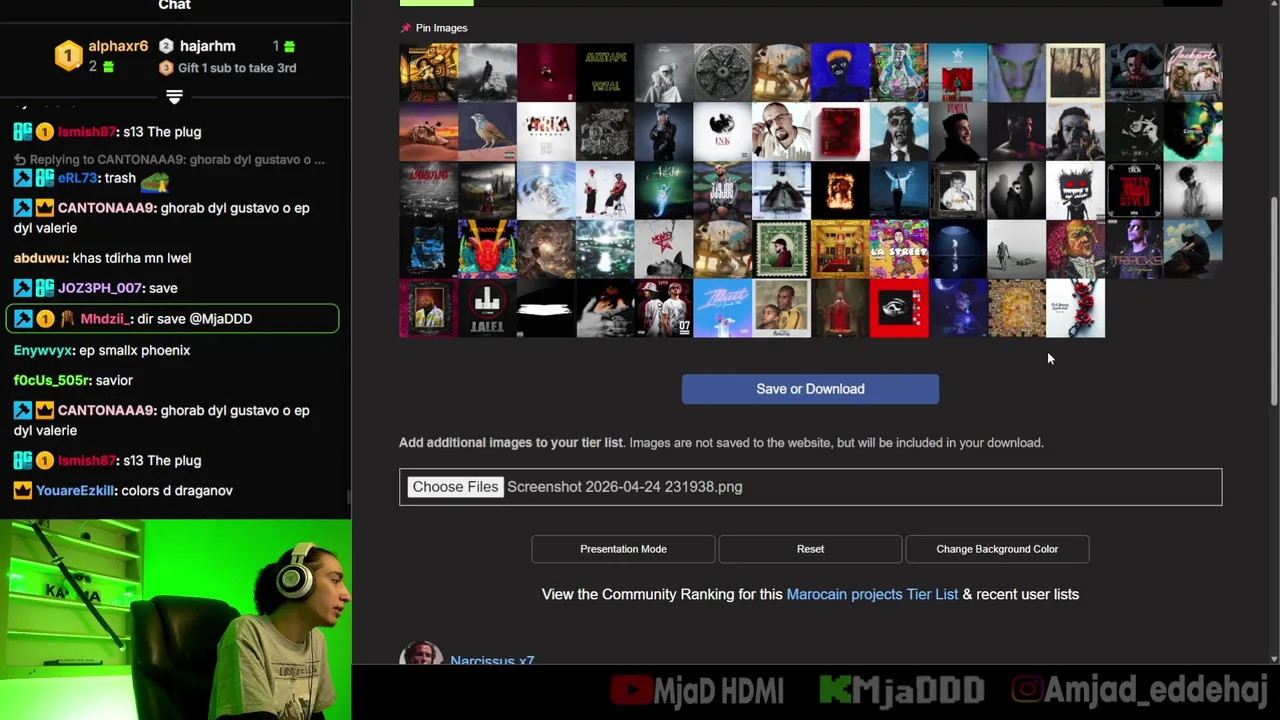Screen dimensions: 1280x720
Task: Click the Screenshot 2026-04-24 231938.png file name
Action: (x=624, y=487)
